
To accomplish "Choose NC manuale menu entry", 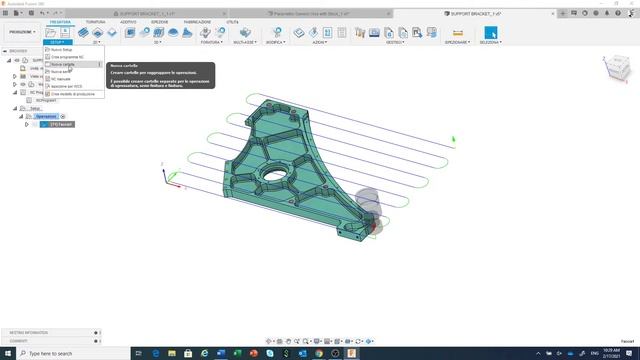I will click(x=74, y=79).
